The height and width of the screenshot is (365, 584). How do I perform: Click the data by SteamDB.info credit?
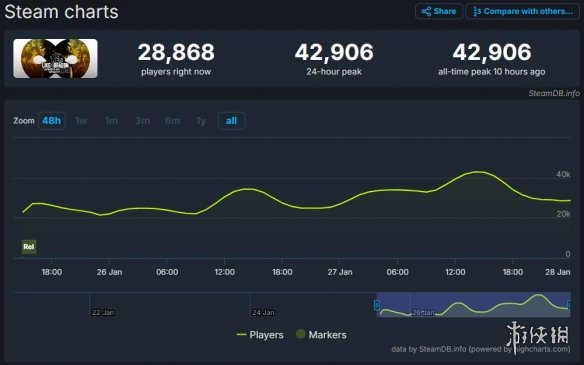point(480,349)
